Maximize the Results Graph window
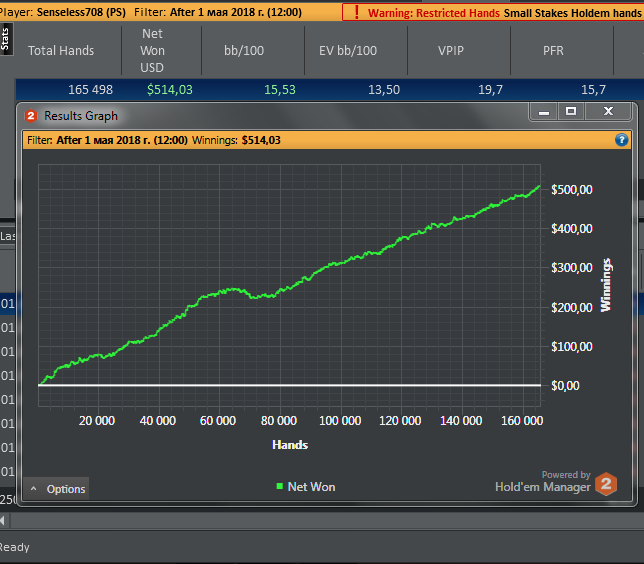This screenshot has width=644, height=564. 570,112
